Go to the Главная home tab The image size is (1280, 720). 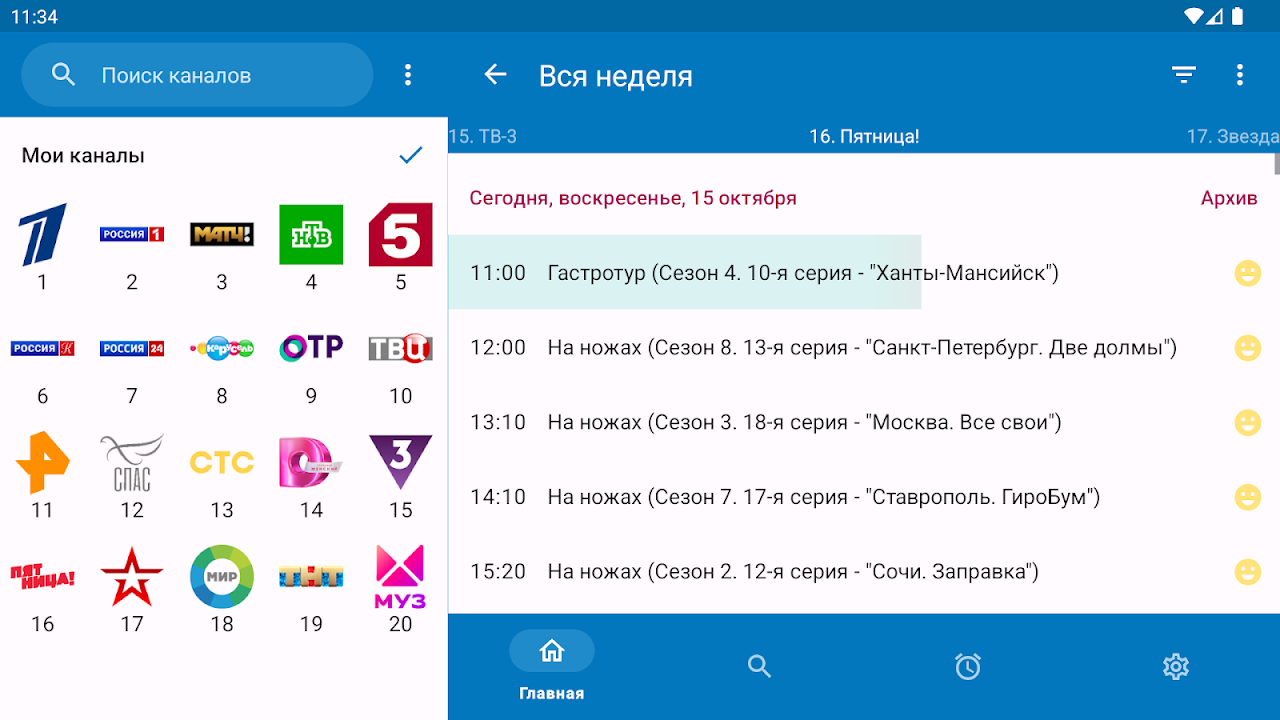tap(552, 667)
